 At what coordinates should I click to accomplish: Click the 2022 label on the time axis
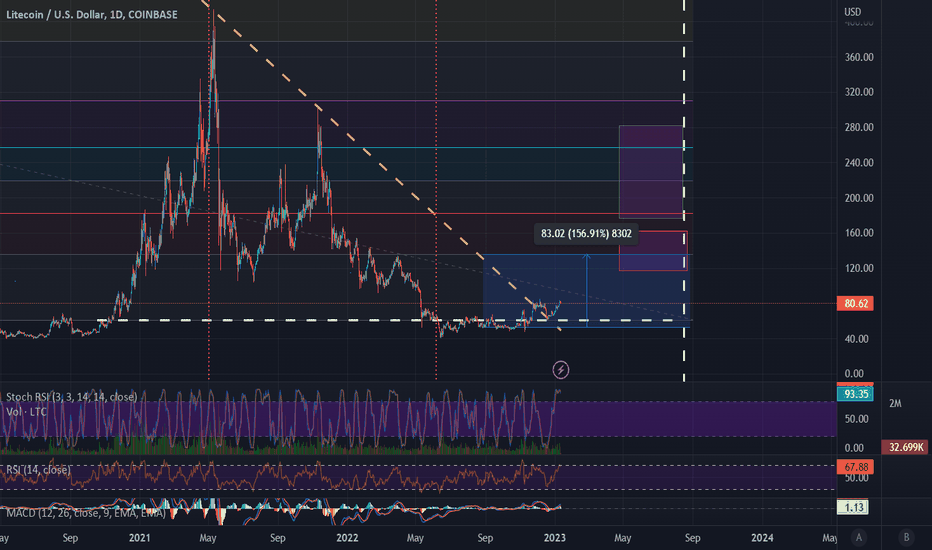[347, 538]
